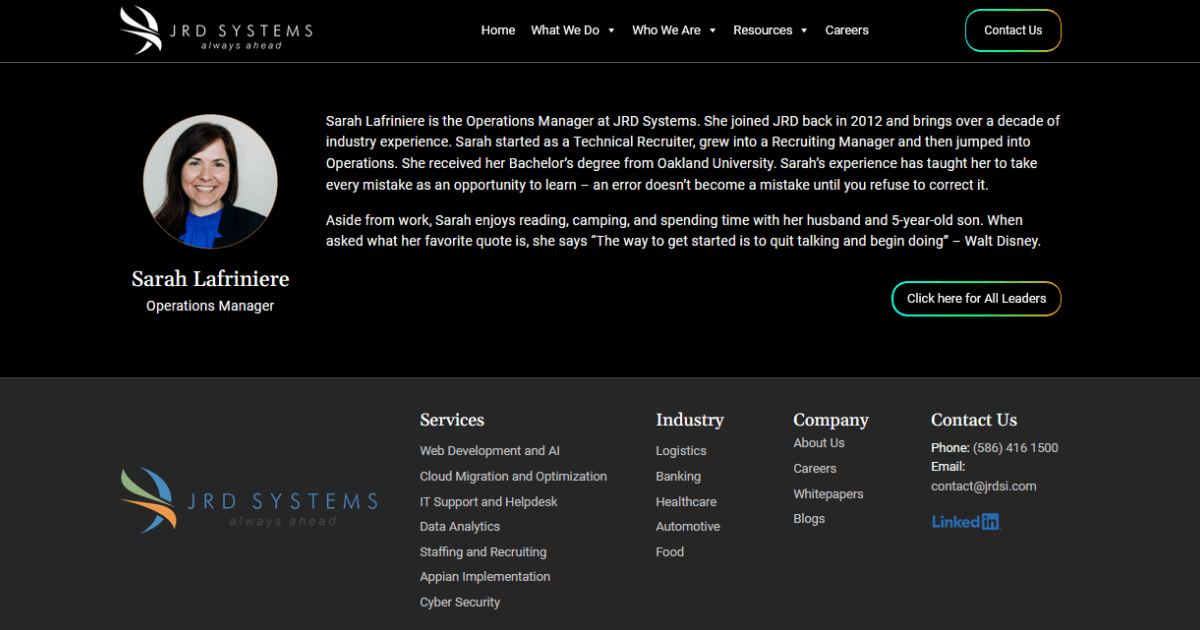This screenshot has height=630, width=1200.
Task: Select the Healthcare industry link
Action: pyautogui.click(x=686, y=501)
